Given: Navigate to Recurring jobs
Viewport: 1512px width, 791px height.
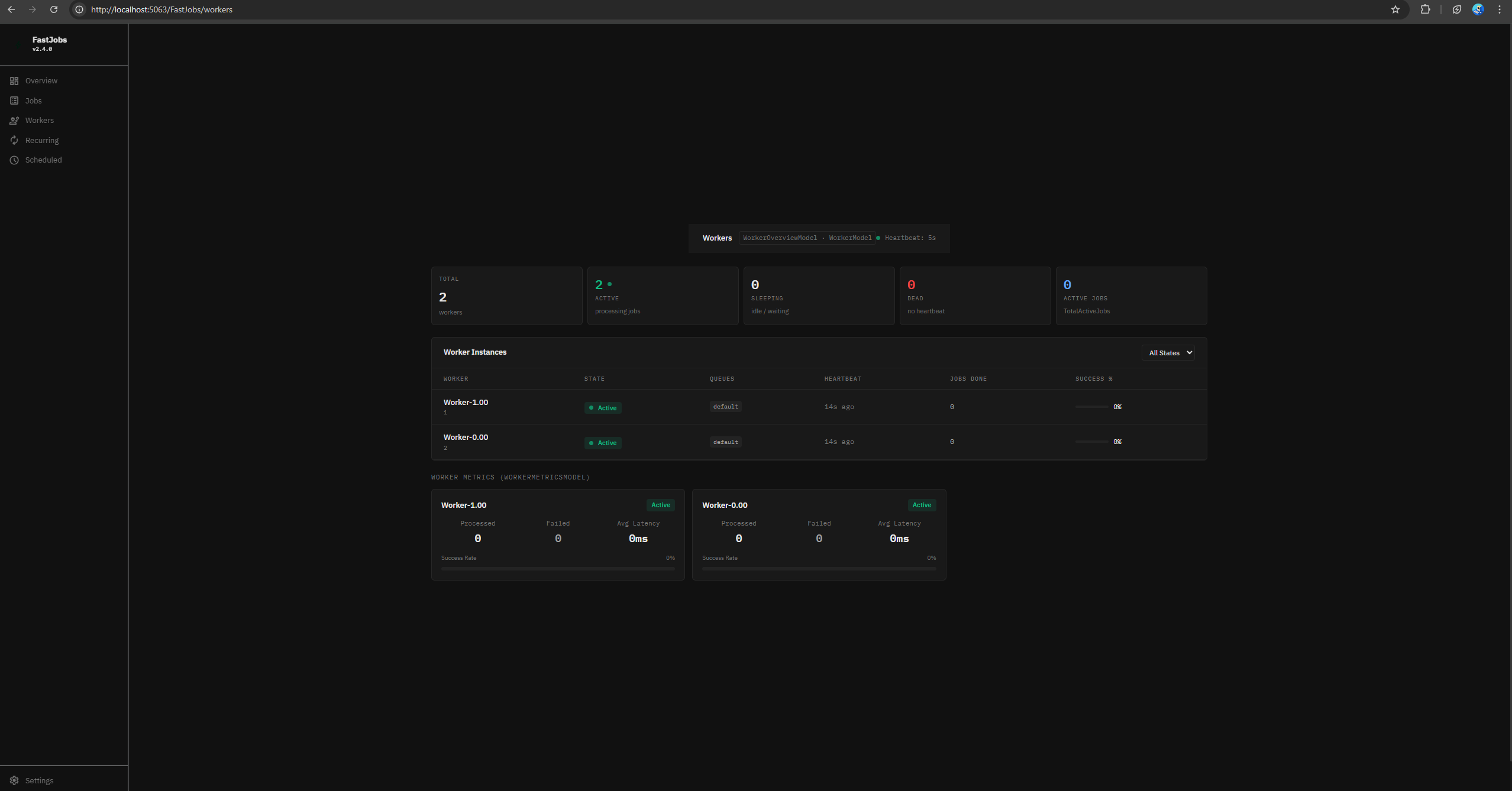Looking at the screenshot, I should point(42,141).
